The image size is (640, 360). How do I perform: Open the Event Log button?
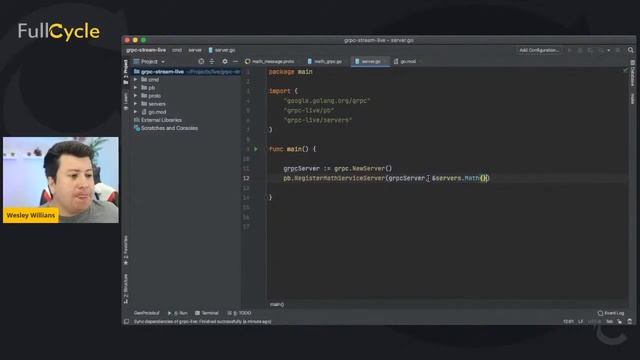[611, 313]
